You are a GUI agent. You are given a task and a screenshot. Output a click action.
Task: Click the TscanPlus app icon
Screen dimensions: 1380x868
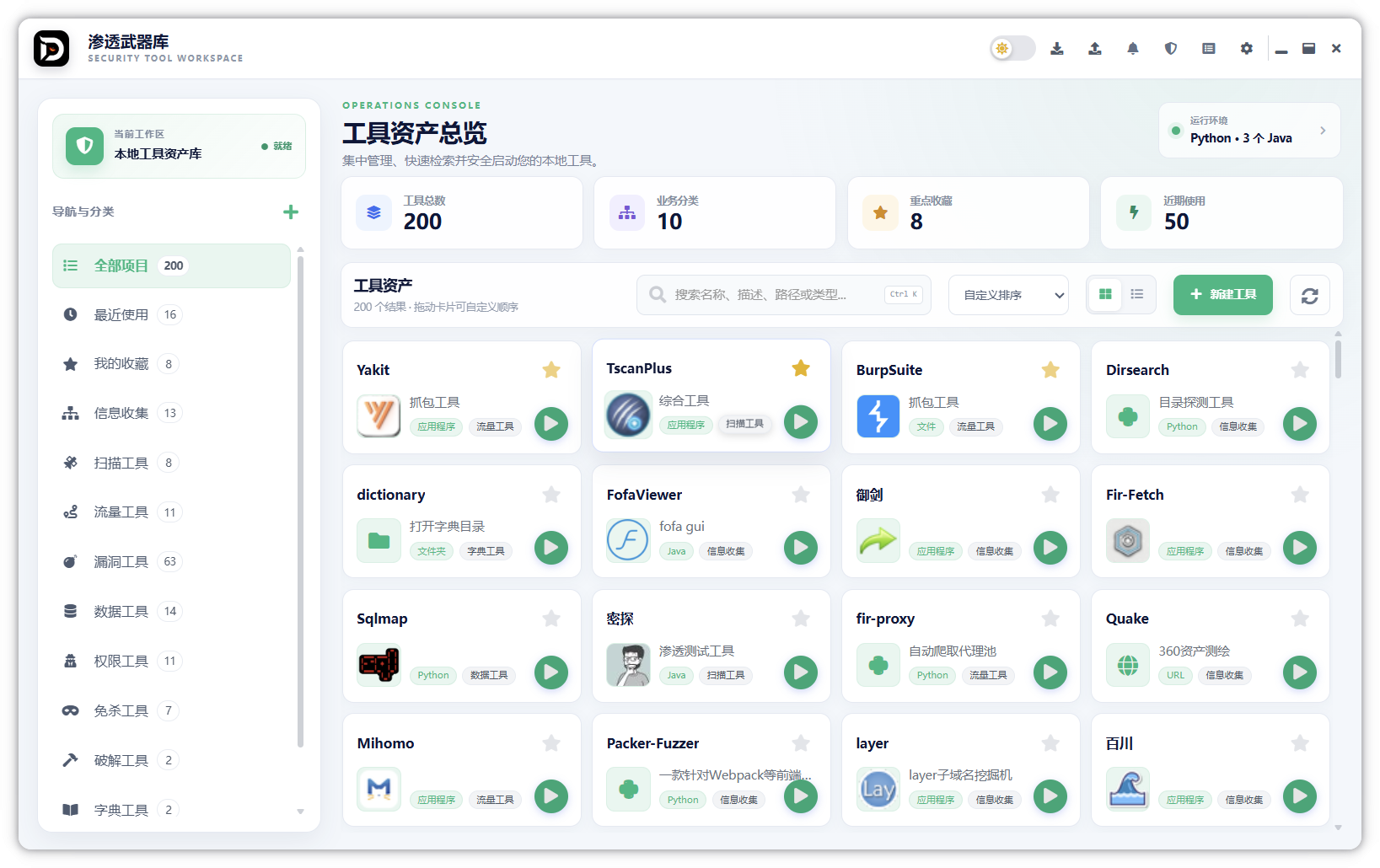click(628, 414)
